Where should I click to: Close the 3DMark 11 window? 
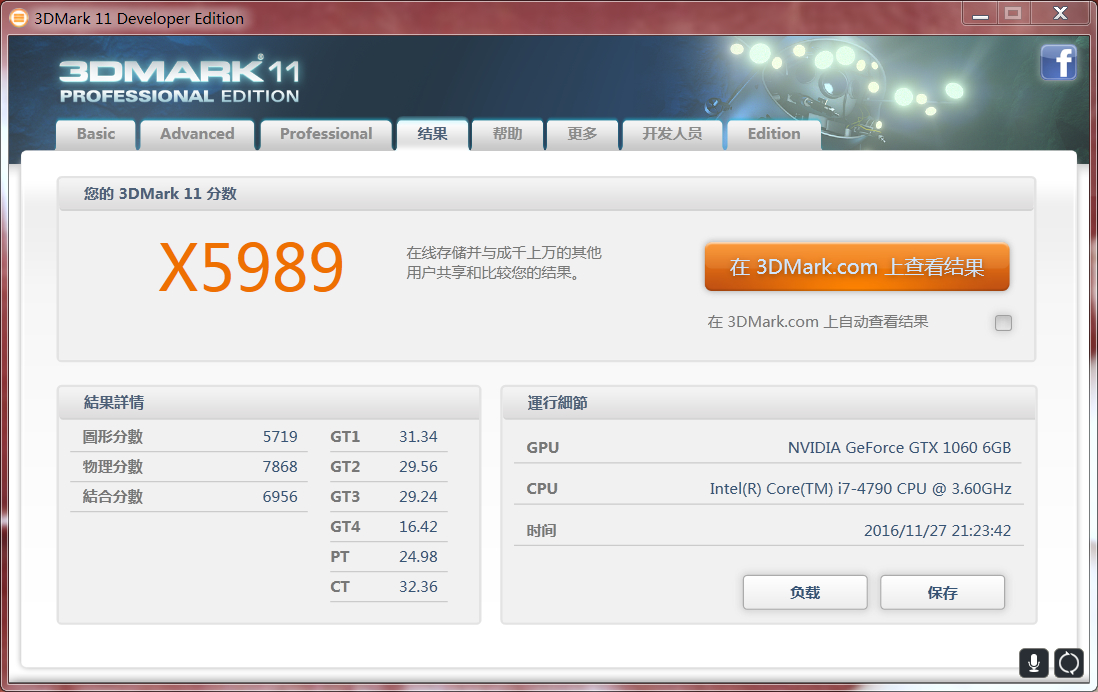pyautogui.click(x=1060, y=13)
